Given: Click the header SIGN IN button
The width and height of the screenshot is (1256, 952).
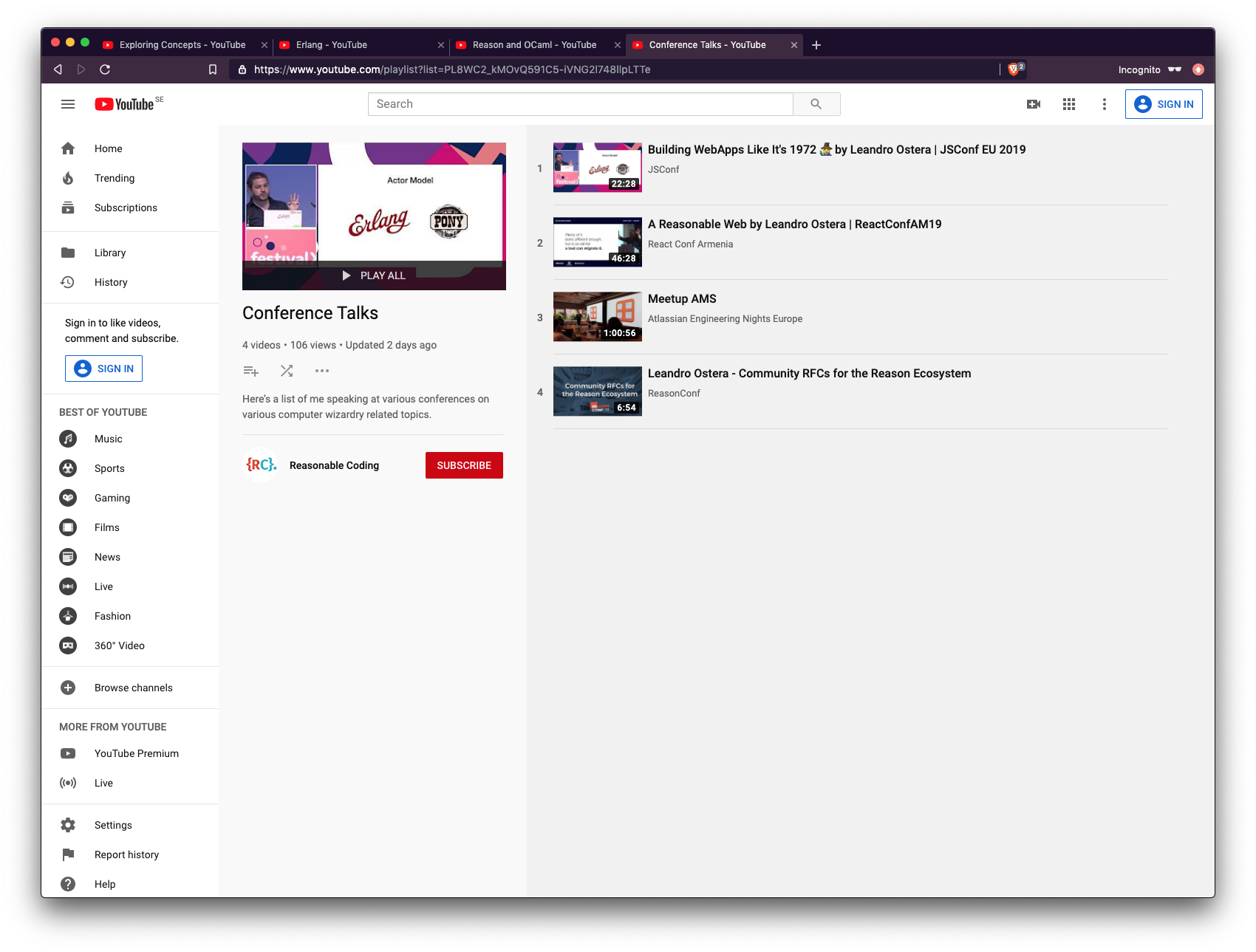Looking at the screenshot, I should point(1164,104).
